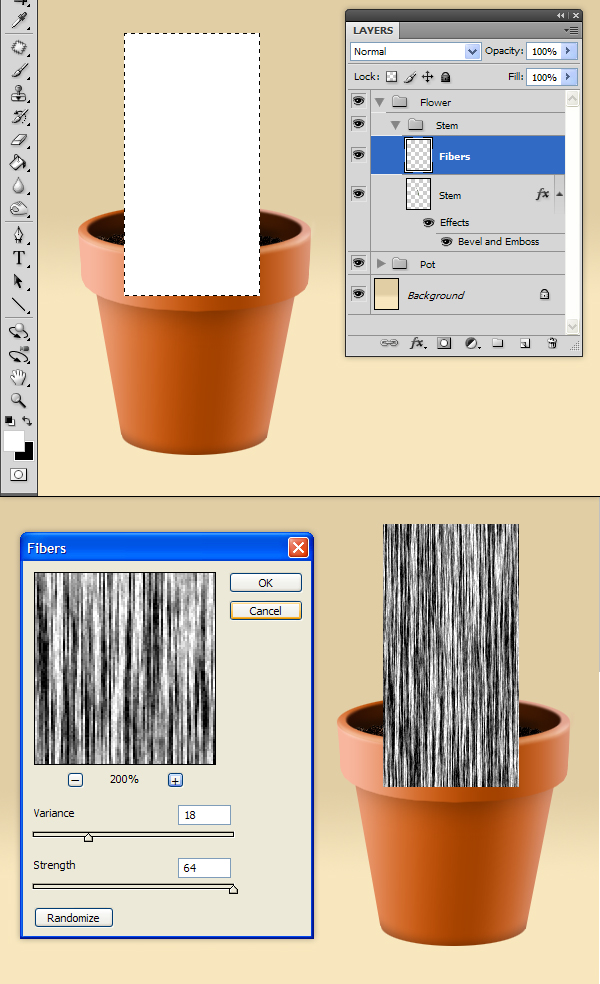Screen dimensions: 600x984
Task: Click the Variance slider handle
Action: tap(88, 837)
